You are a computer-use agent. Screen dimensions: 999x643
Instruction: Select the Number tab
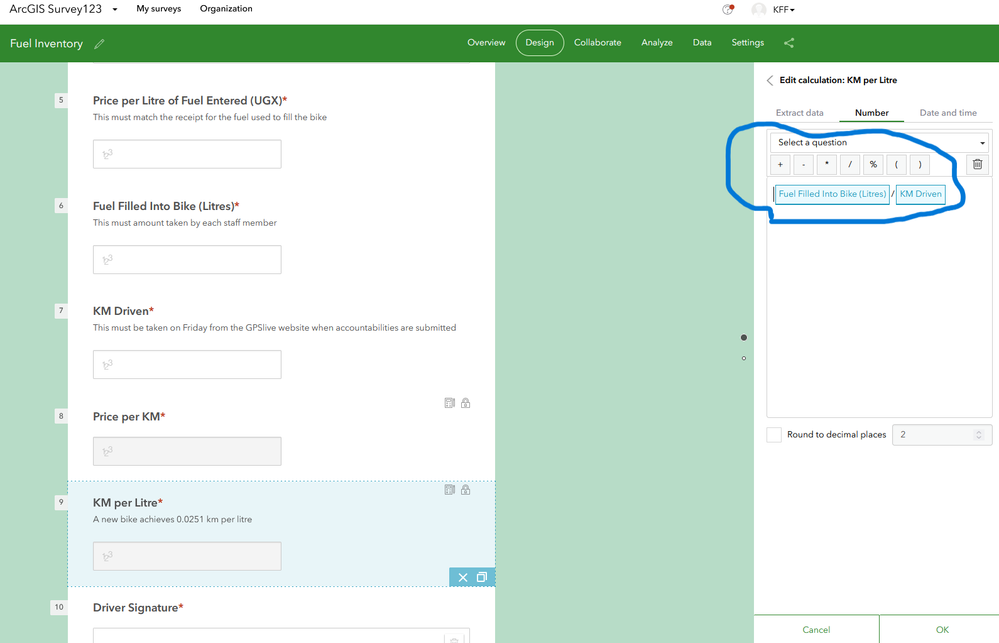(x=872, y=113)
